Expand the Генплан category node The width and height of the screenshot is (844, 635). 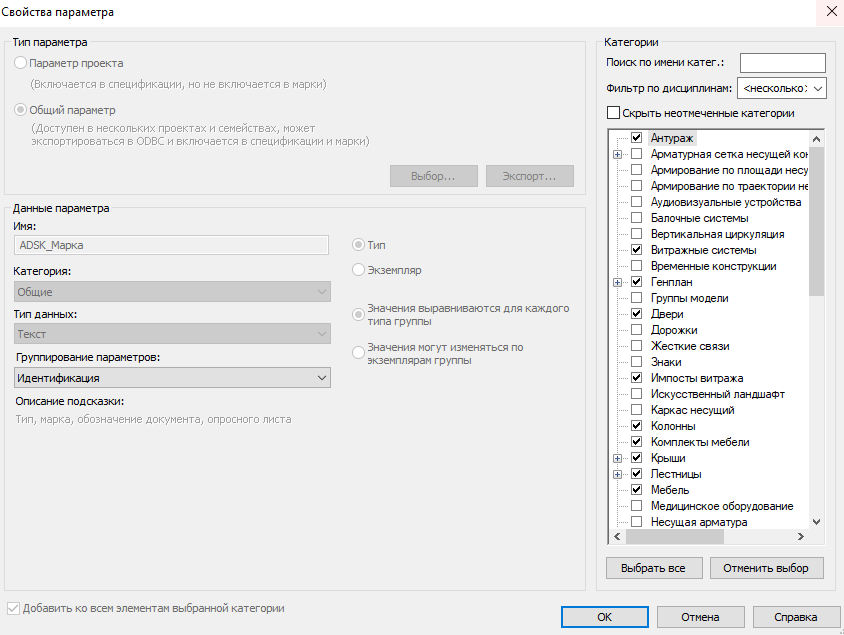tap(617, 283)
